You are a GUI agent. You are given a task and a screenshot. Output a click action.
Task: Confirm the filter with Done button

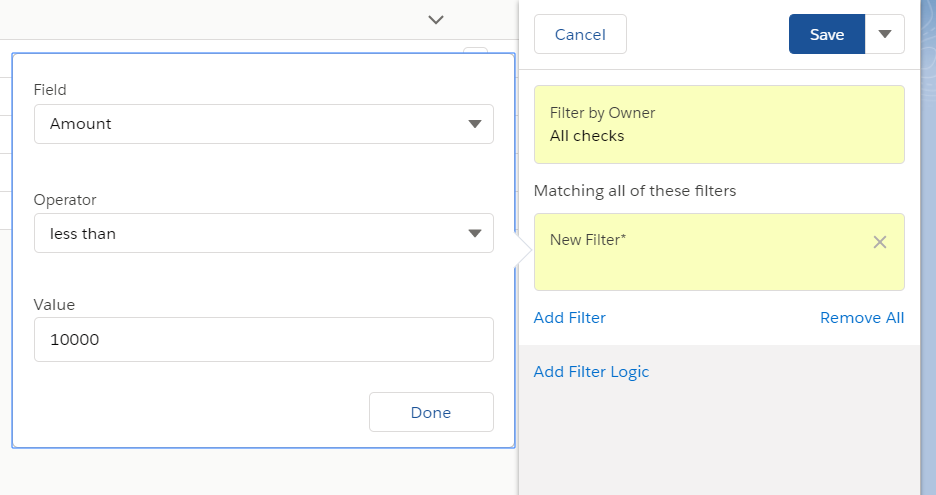[431, 412]
